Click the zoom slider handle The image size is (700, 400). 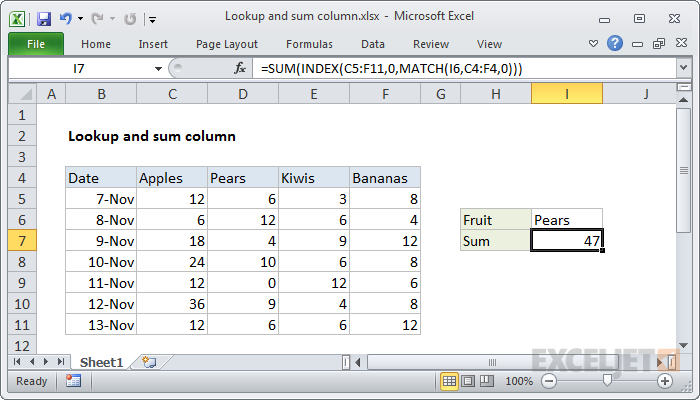coord(607,380)
